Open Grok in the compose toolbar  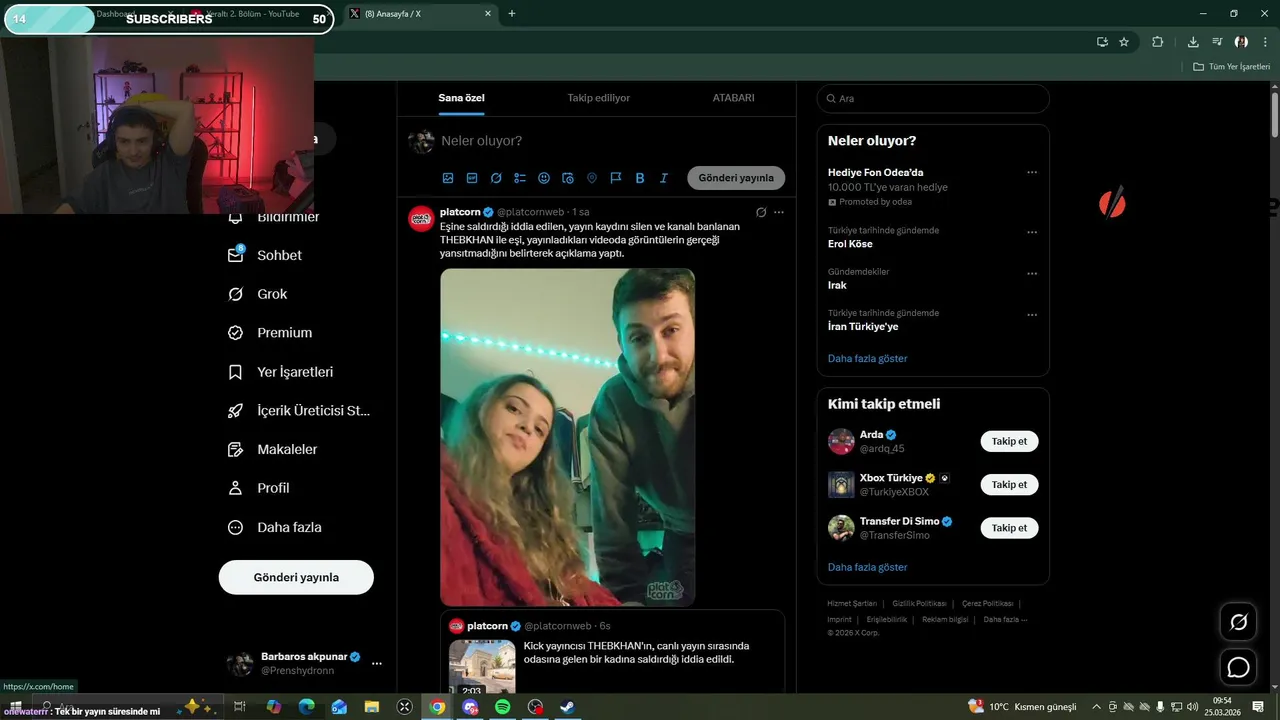pos(496,178)
